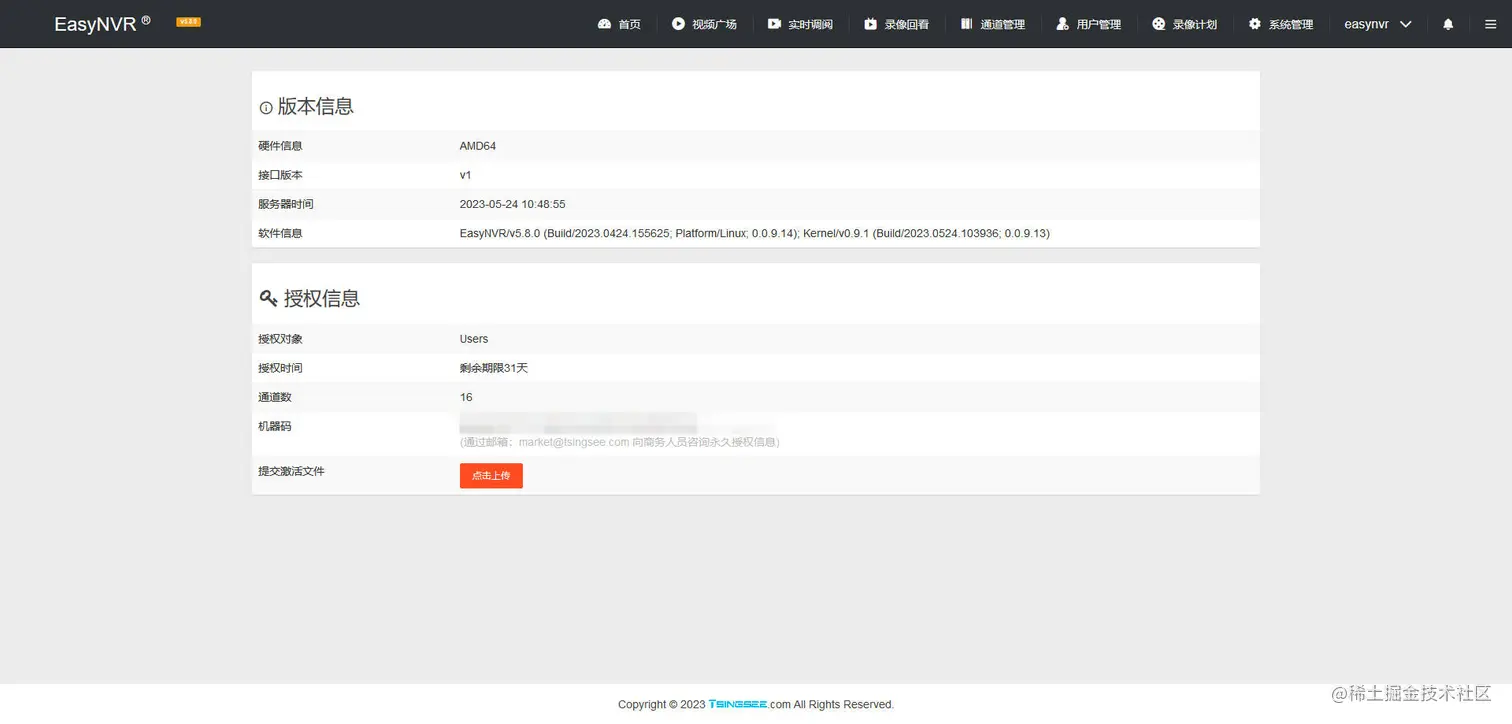1512x724 pixels.
Task: Select the 剩余期限31天 text
Action: point(494,368)
